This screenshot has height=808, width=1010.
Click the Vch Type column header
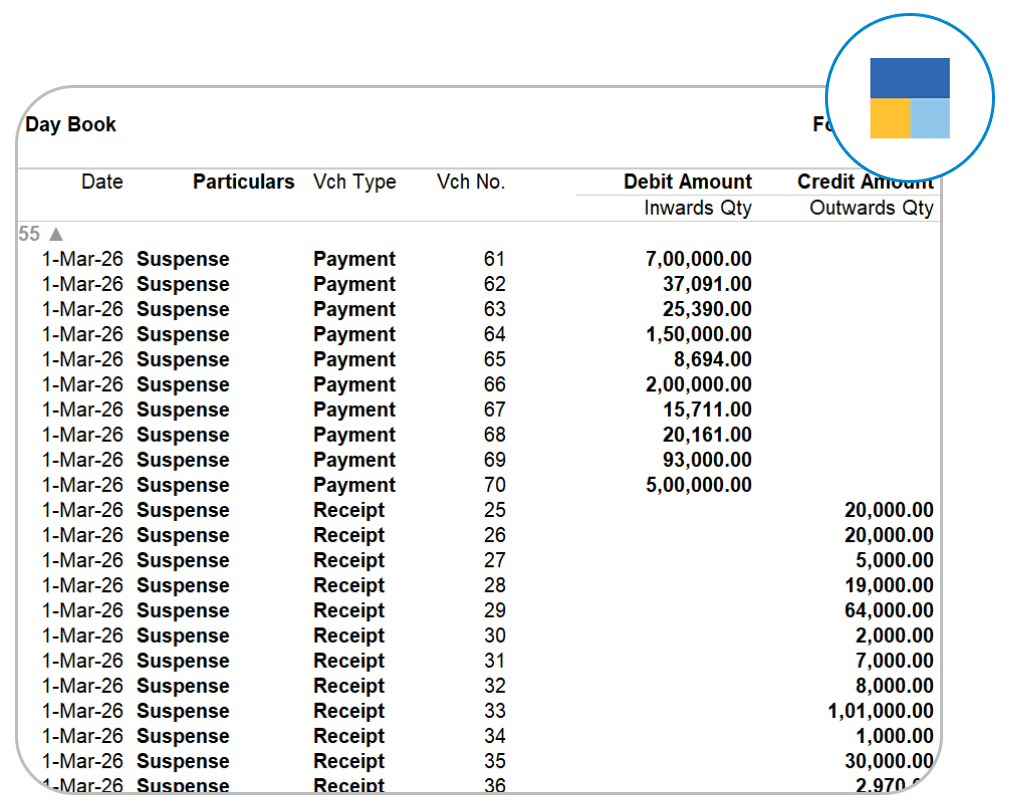point(354,182)
